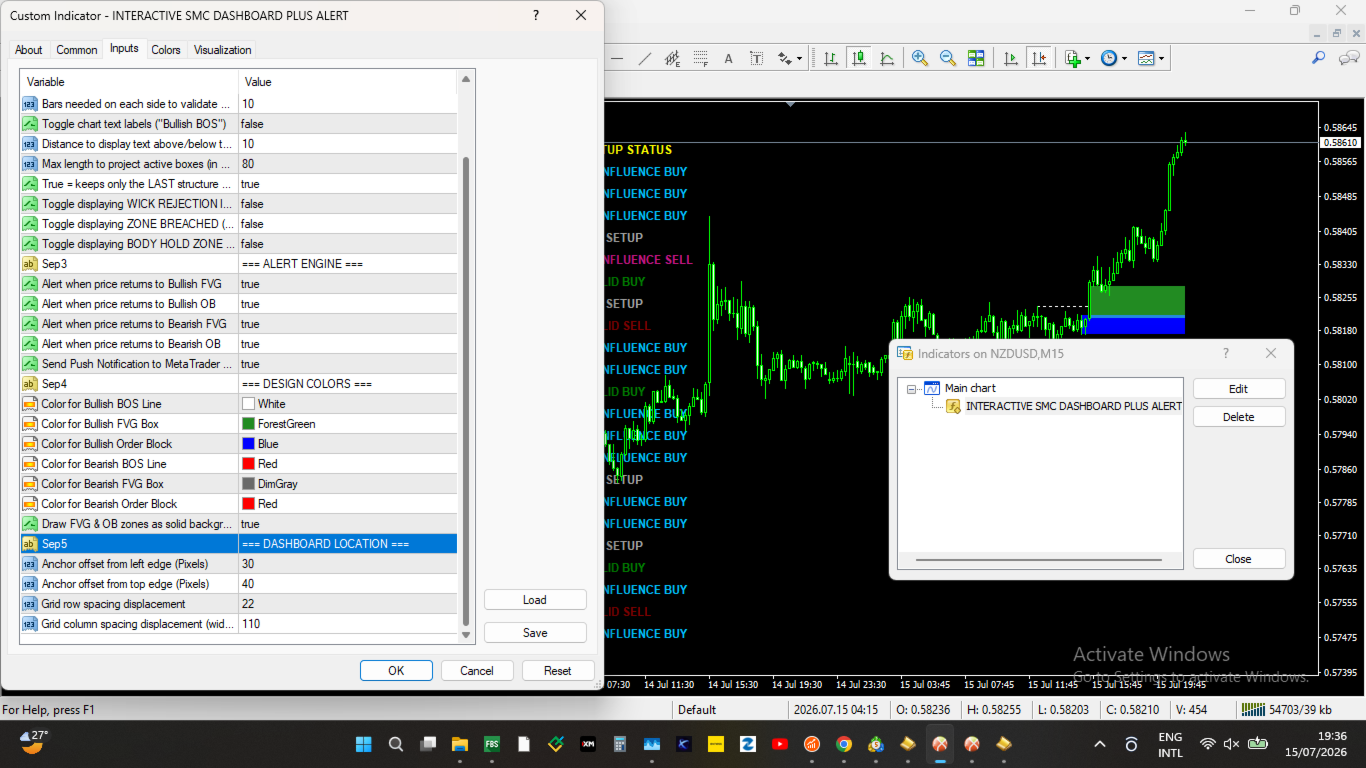Select the candlestick chart type icon
This screenshot has width=1366, height=768.
coord(859,58)
